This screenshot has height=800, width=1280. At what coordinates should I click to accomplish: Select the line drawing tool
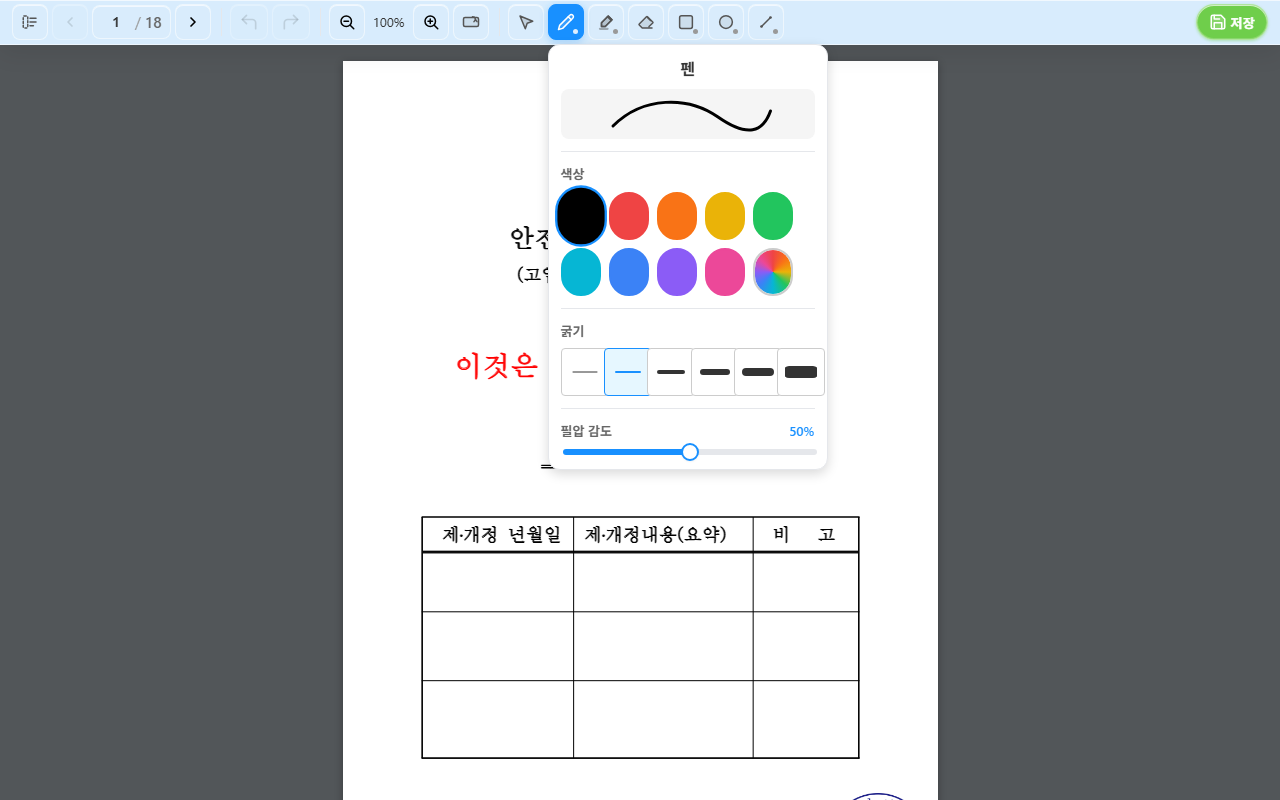pyautogui.click(x=766, y=22)
